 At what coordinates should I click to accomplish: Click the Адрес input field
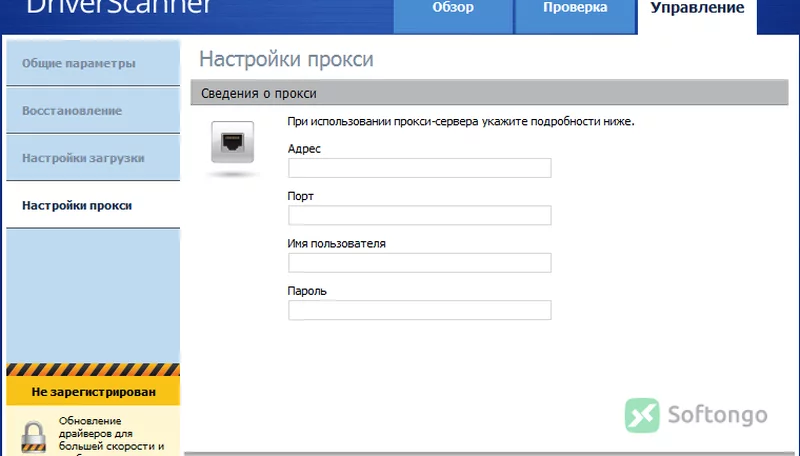pos(419,168)
